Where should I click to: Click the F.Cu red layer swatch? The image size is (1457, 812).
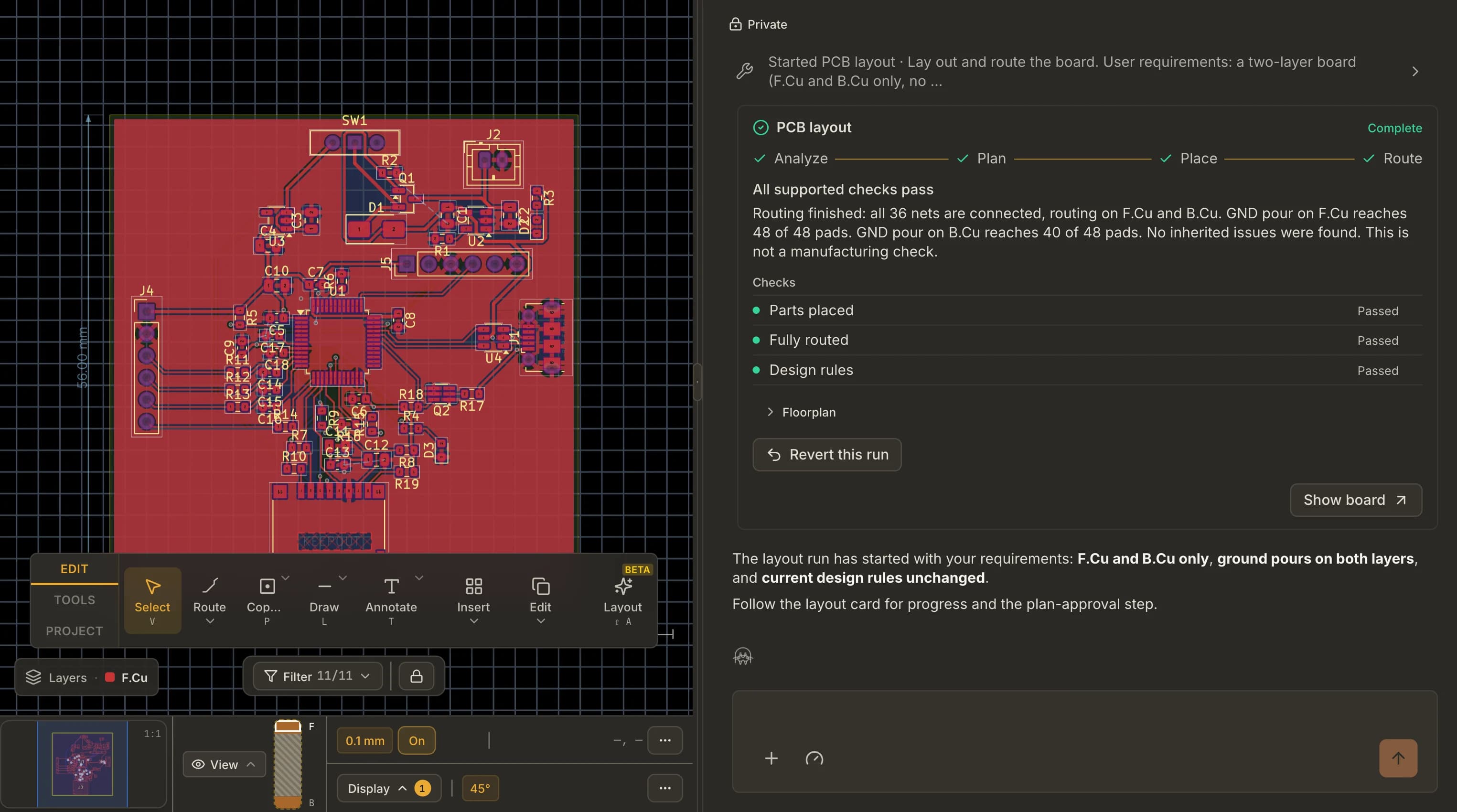coord(110,677)
